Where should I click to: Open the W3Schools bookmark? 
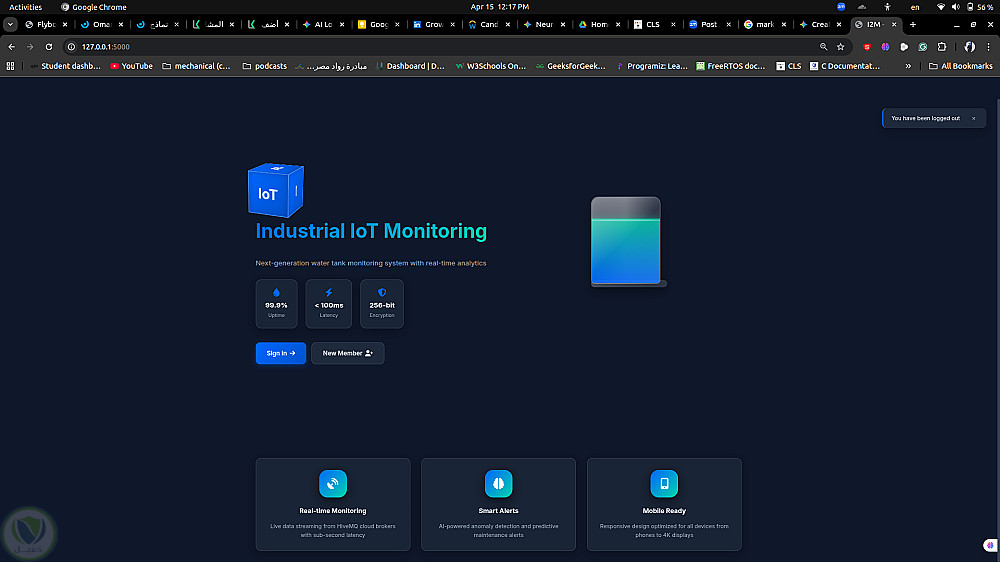[x=490, y=66]
